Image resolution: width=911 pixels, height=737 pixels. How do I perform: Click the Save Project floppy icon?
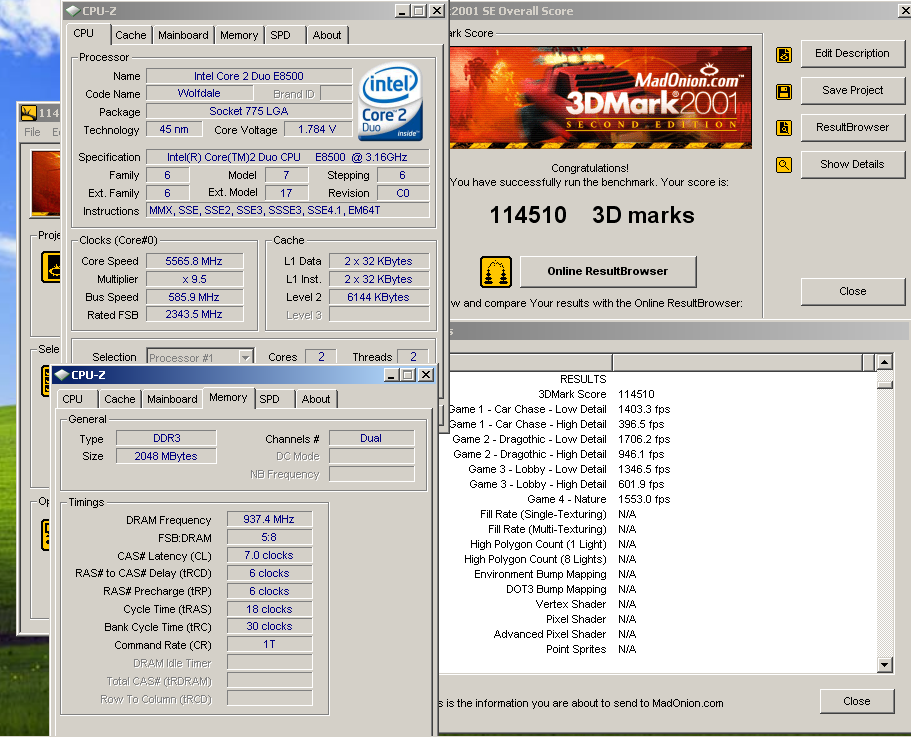coord(784,91)
